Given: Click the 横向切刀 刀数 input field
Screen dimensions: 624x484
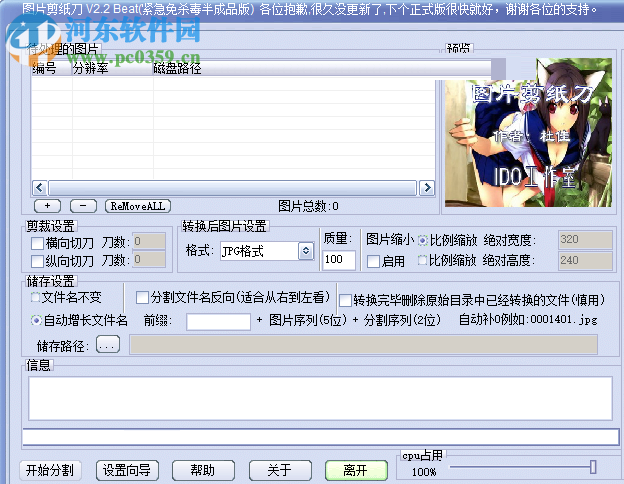Looking at the screenshot, I should [149, 241].
